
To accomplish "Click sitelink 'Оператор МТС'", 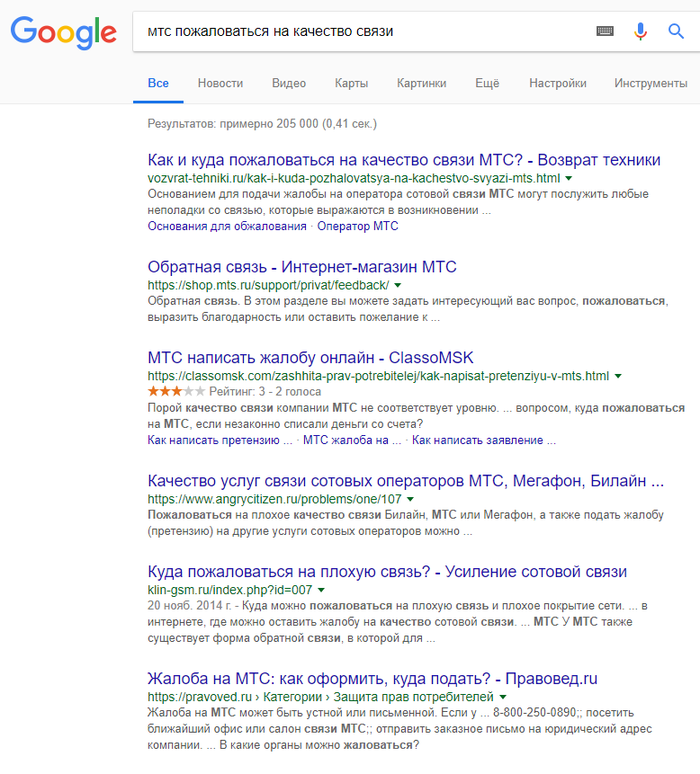I will tap(357, 226).
